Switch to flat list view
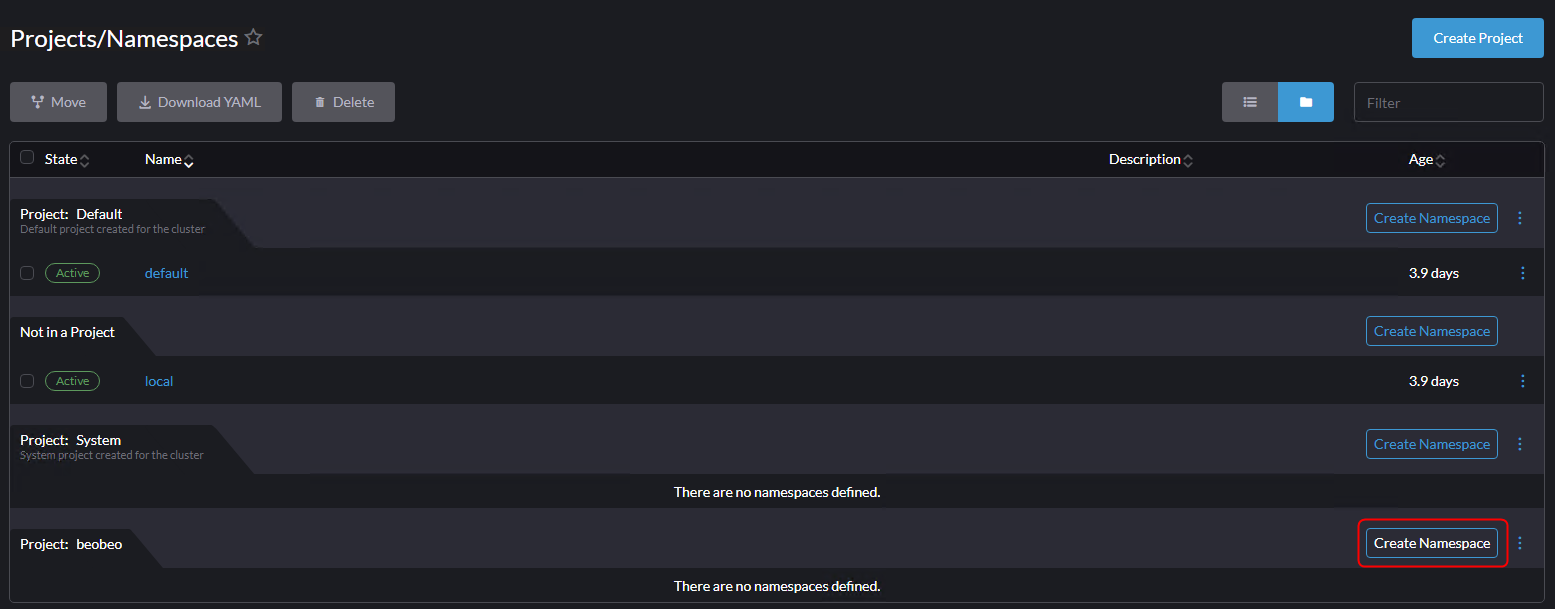Image resolution: width=1555 pixels, height=609 pixels. 1249,102
